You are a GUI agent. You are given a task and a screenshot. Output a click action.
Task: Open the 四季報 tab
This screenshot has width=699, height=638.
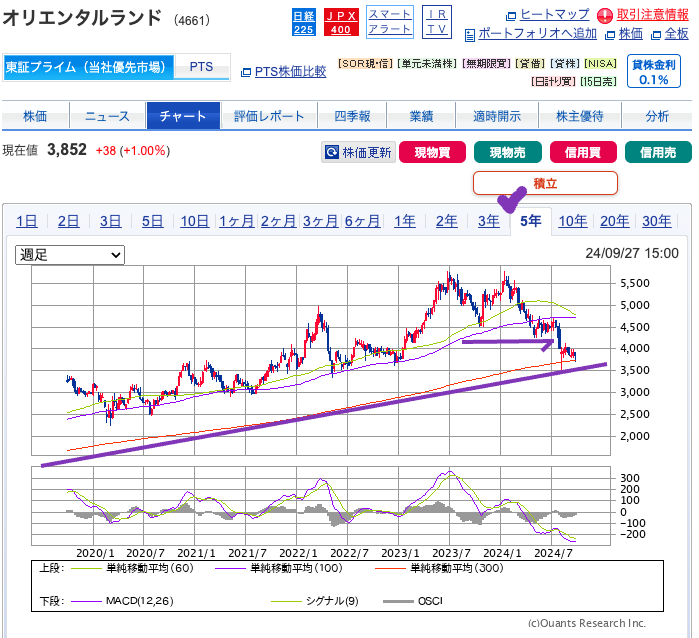click(352, 116)
